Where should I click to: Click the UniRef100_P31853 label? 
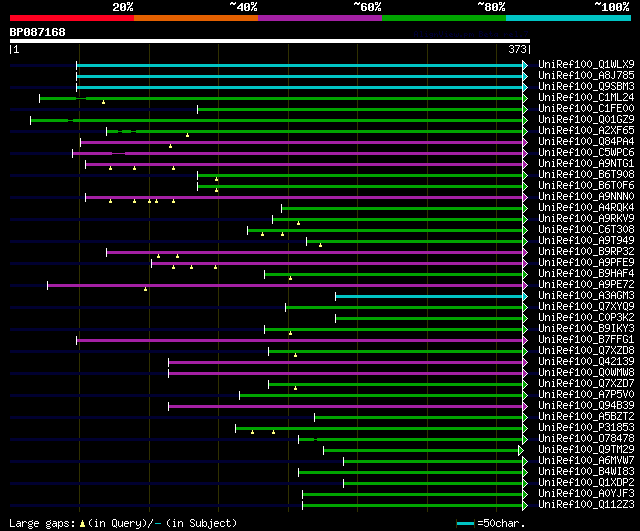coord(586,428)
